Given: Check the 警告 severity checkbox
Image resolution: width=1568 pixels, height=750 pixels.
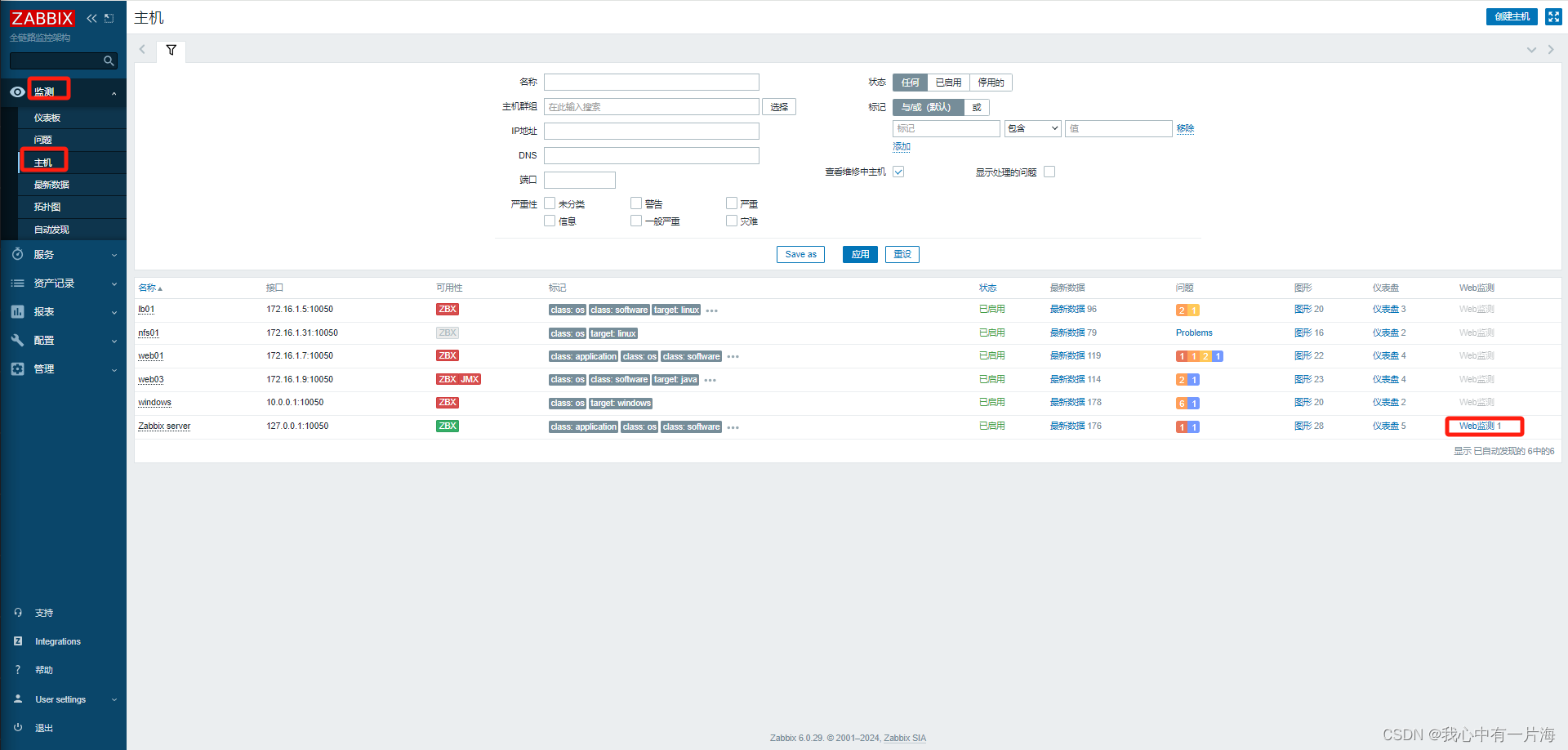Looking at the screenshot, I should coord(636,203).
